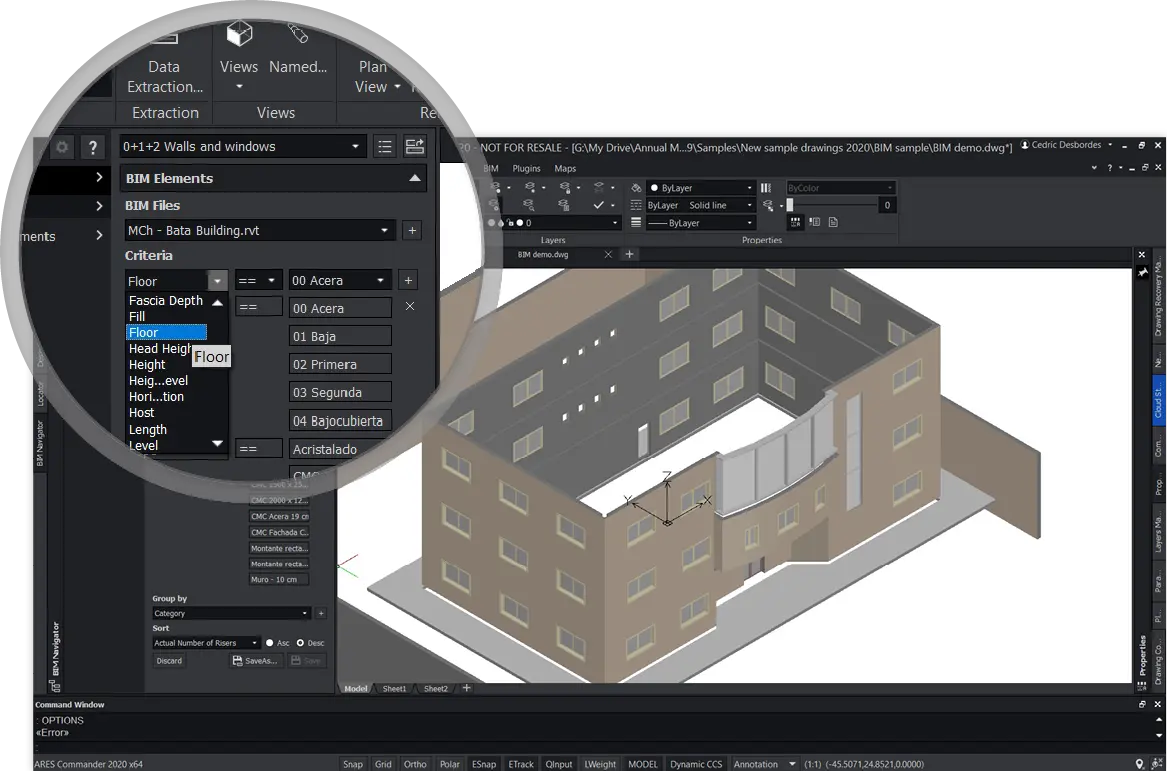Viewport: 1167px width, 771px height.
Task: Open the layer '0' selector dropdown
Action: tap(554, 223)
